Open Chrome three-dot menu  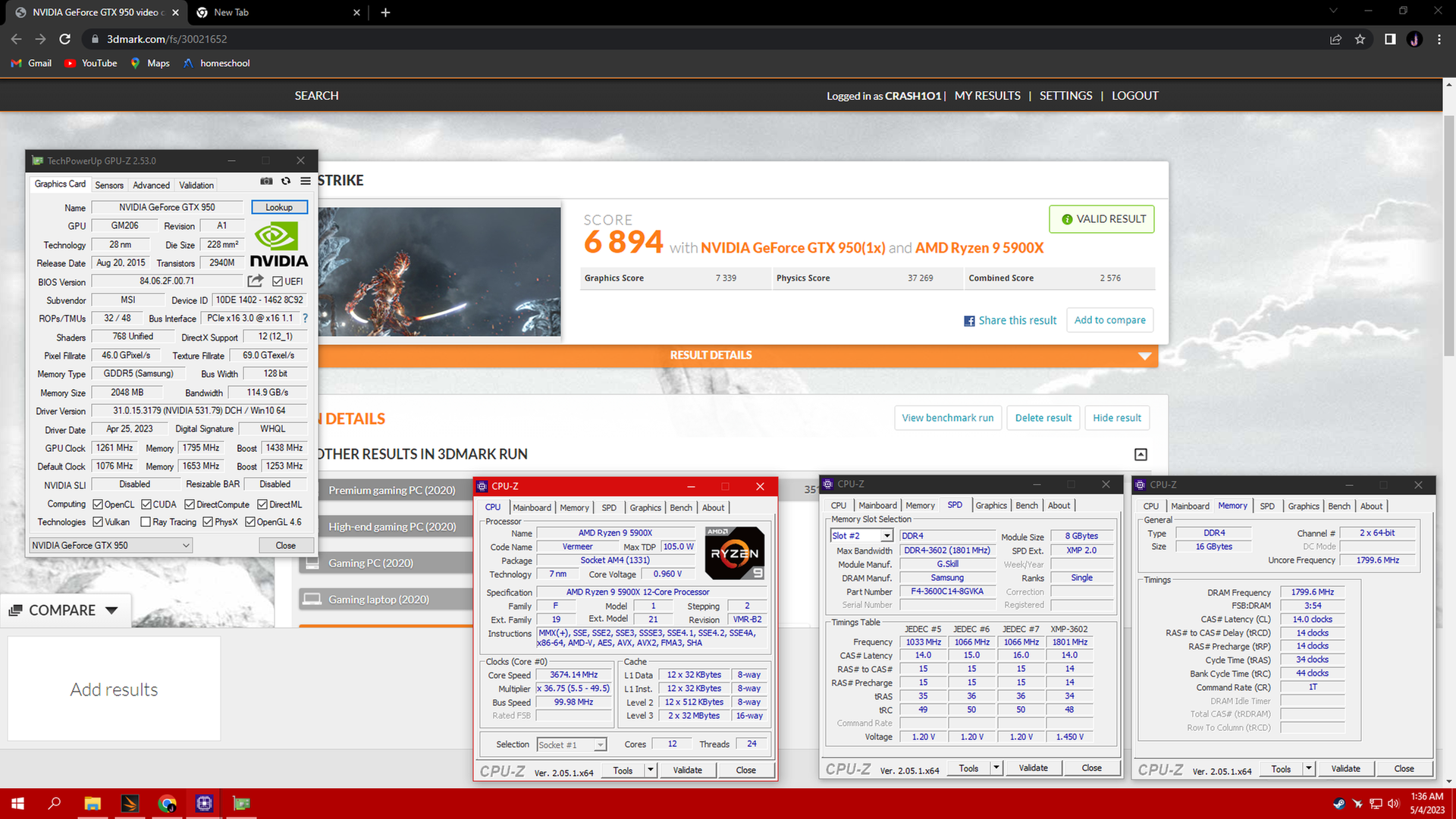click(x=1439, y=39)
